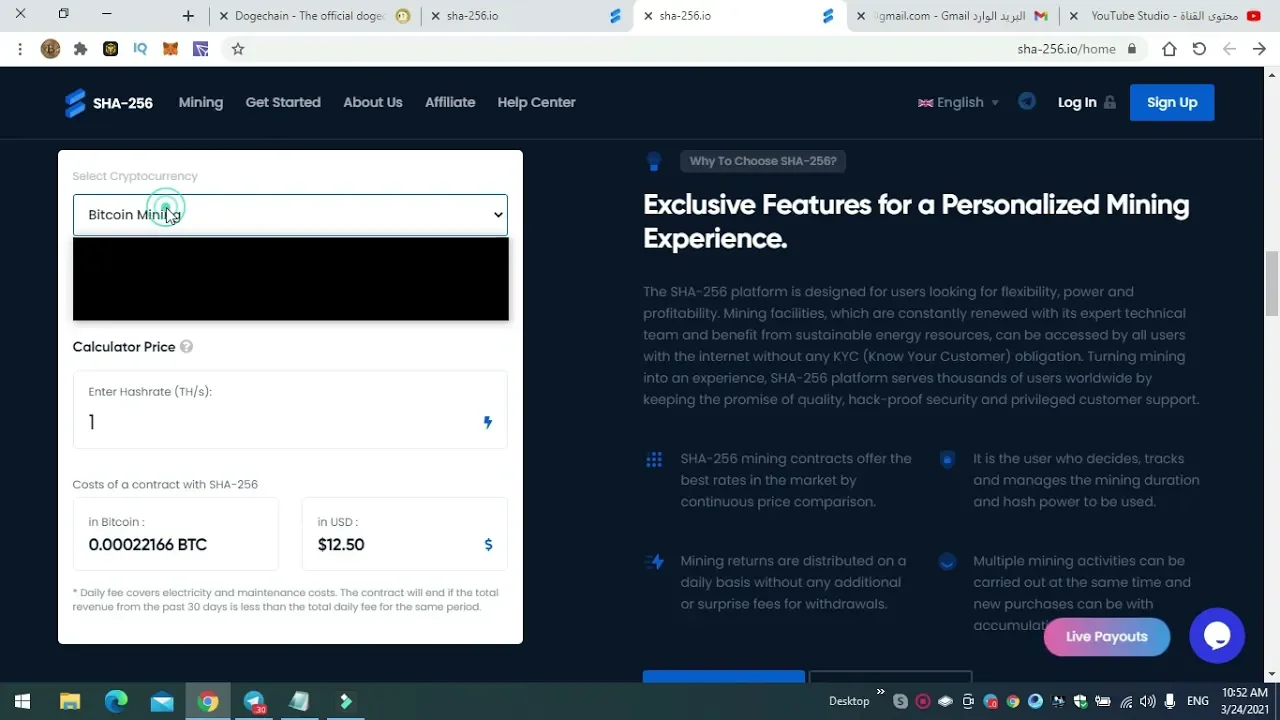Screen dimensions: 1280x720
Task: Close the YouTube Studio tab
Action: coord(1074,16)
